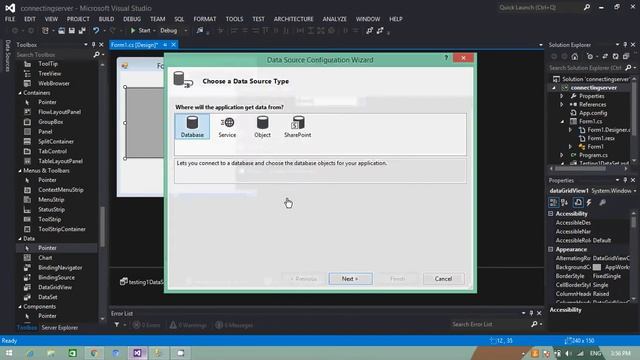The image size is (640, 360).
Task: Open the wizard's help question mark
Action: coord(446,58)
